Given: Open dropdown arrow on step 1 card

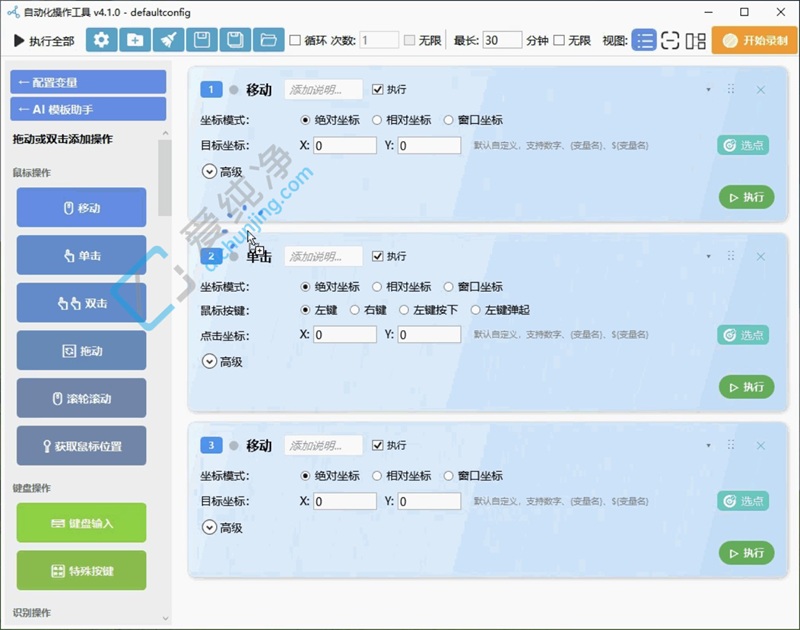Looking at the screenshot, I should [708, 90].
